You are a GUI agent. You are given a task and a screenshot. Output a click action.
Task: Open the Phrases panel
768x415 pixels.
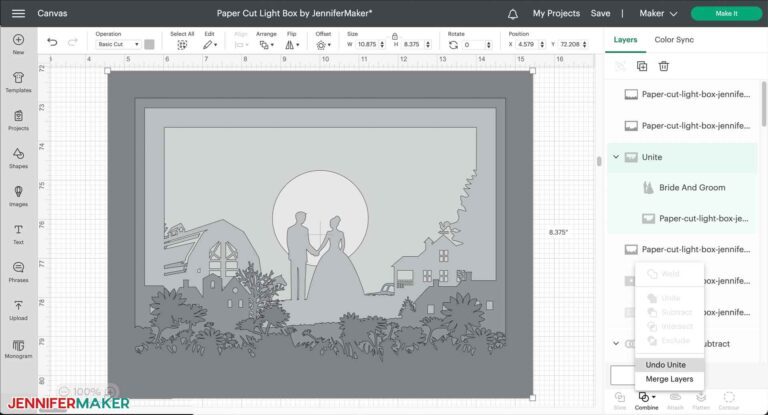click(x=18, y=272)
